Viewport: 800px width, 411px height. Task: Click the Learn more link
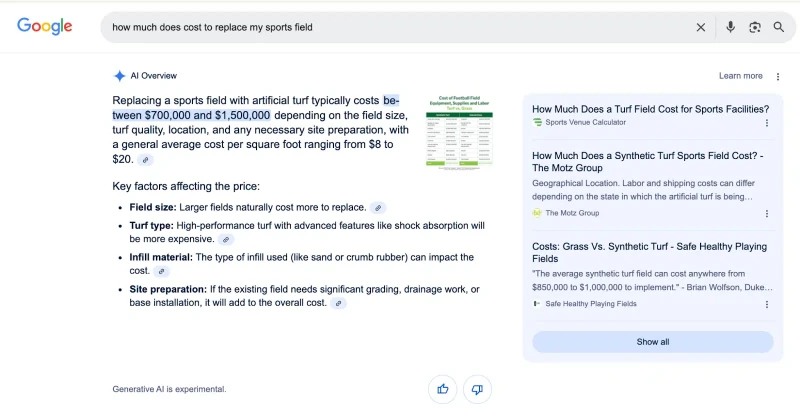pos(740,76)
